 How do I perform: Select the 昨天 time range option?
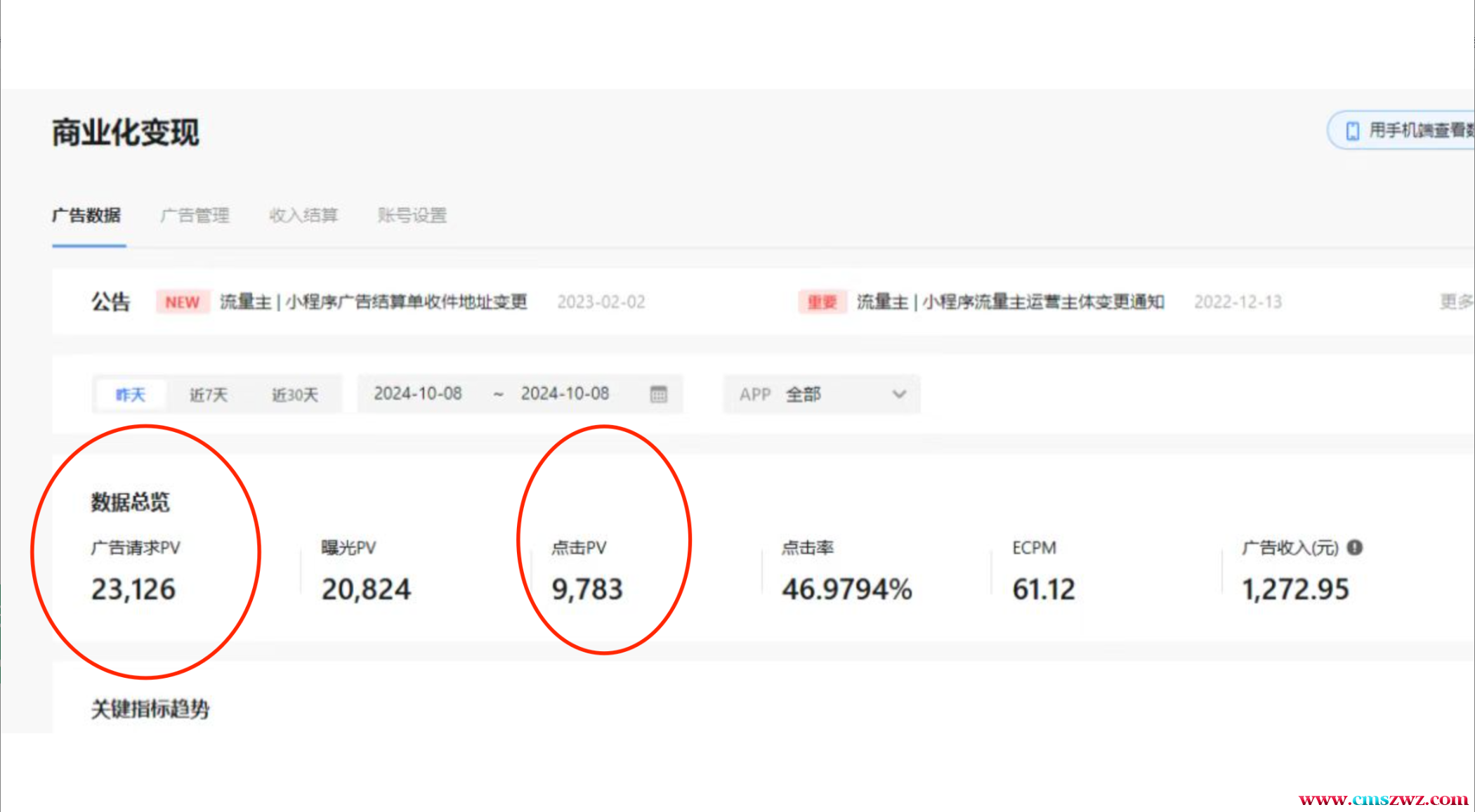pos(131,394)
